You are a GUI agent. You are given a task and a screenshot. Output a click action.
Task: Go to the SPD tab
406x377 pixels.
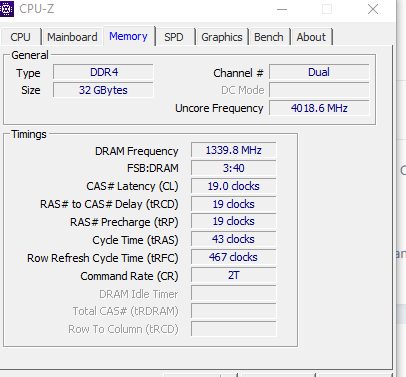(174, 37)
